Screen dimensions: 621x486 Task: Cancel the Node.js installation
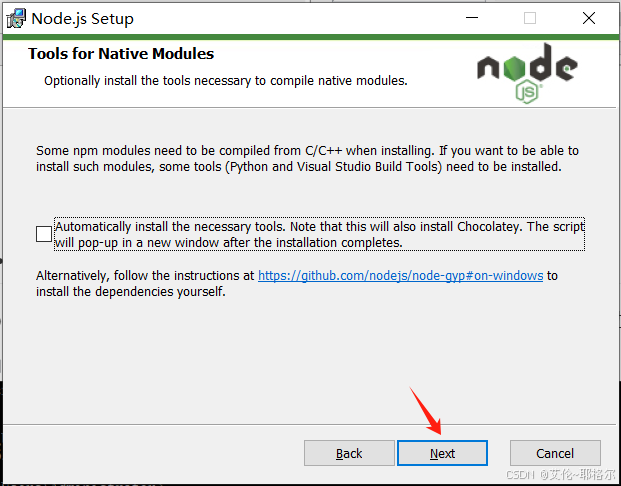[555, 453]
